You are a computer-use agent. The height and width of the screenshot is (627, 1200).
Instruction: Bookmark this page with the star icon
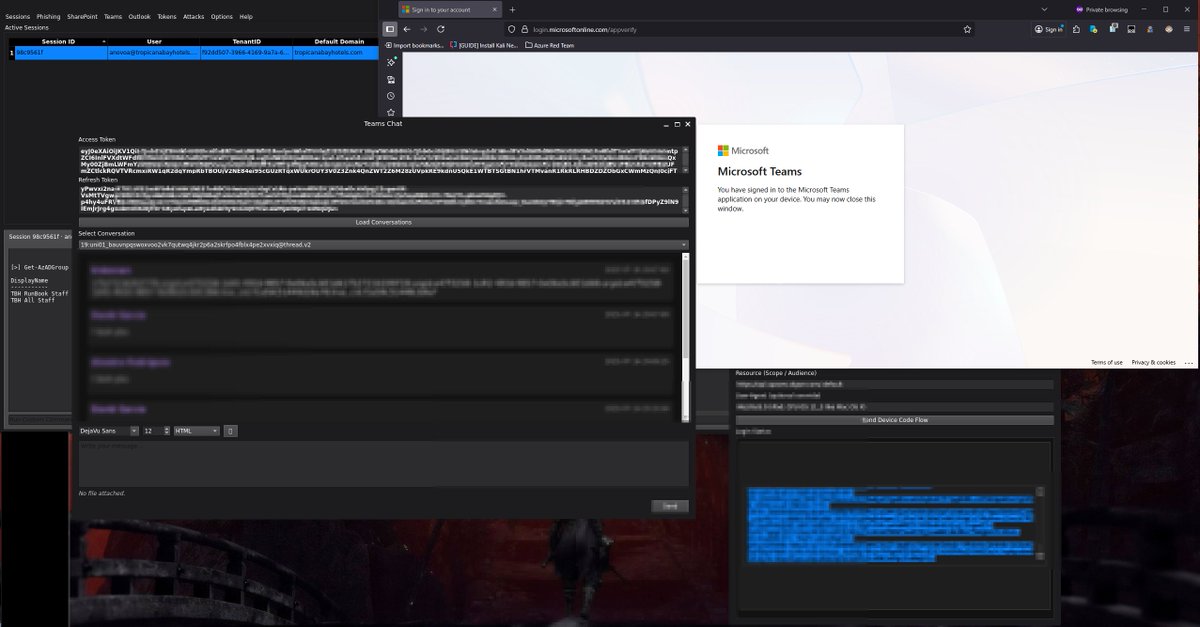(x=968, y=30)
